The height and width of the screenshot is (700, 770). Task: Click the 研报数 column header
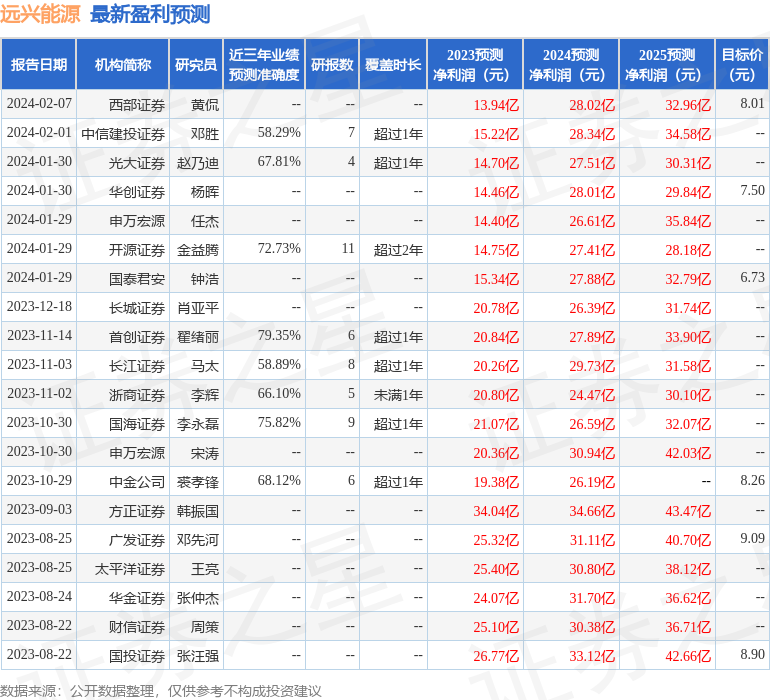point(332,64)
